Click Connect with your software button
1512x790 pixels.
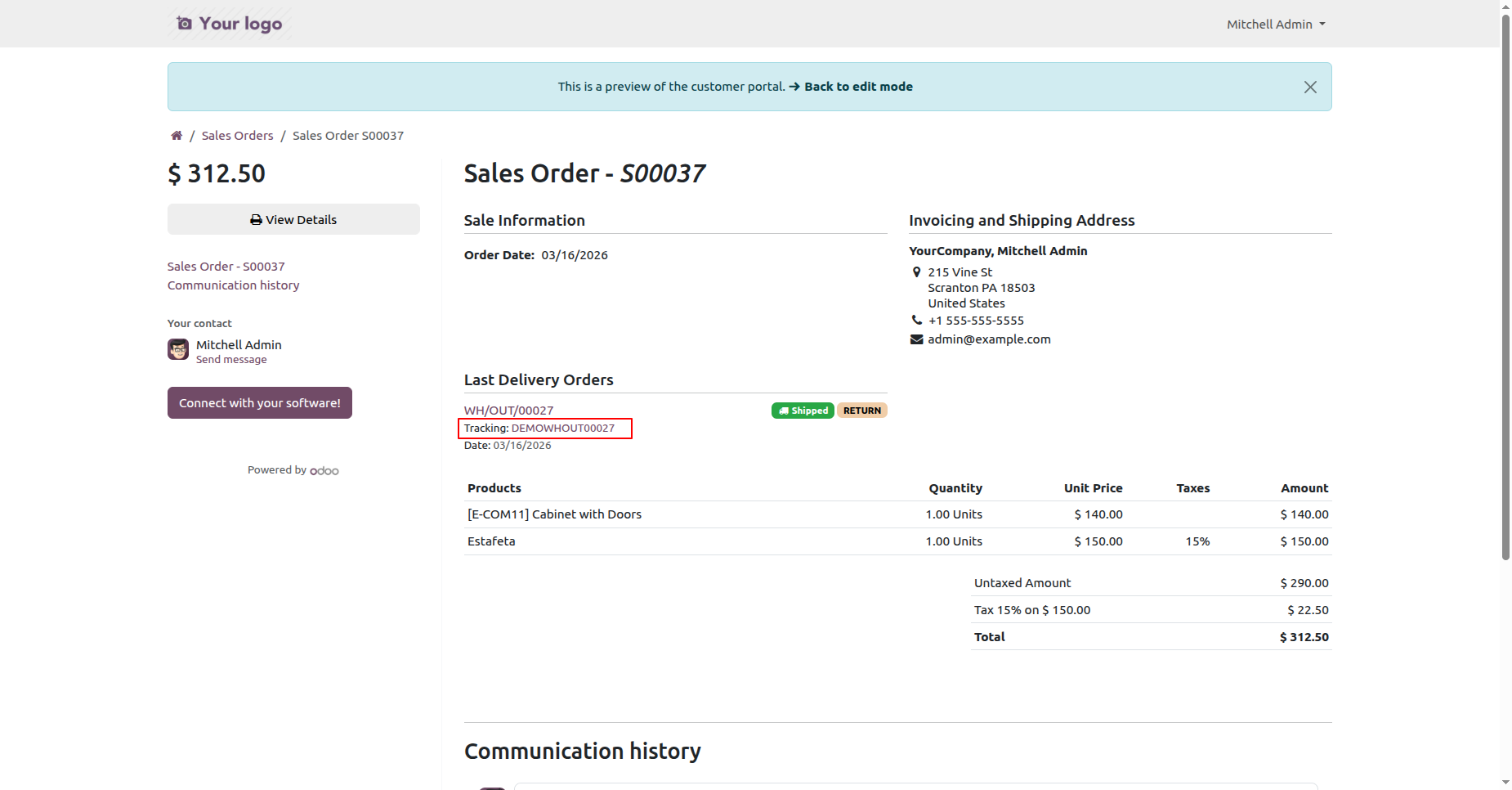pyautogui.click(x=260, y=403)
